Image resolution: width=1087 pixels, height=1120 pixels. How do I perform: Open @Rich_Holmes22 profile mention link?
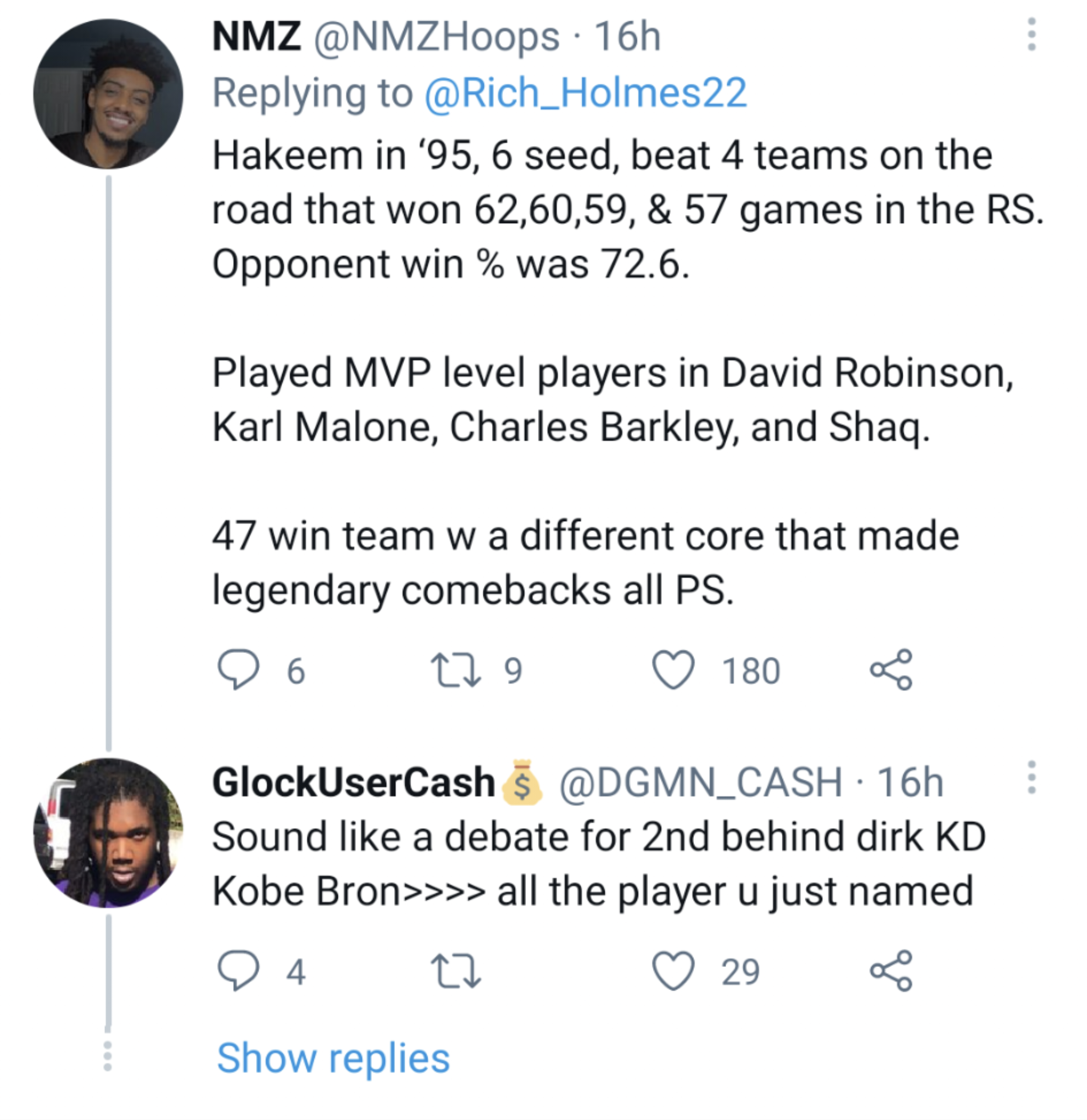coord(585,92)
